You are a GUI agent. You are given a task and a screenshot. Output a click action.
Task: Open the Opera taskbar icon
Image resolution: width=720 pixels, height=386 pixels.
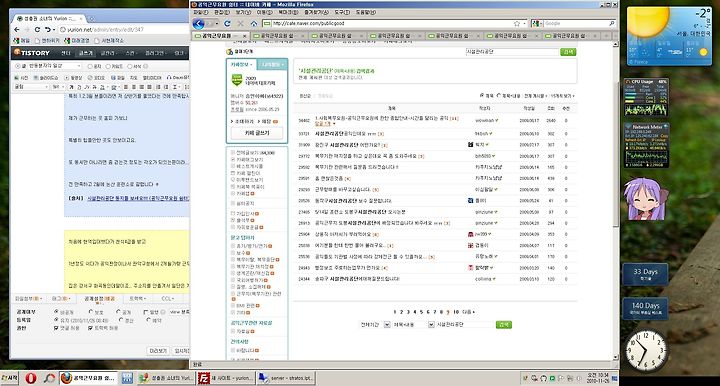click(x=31, y=378)
